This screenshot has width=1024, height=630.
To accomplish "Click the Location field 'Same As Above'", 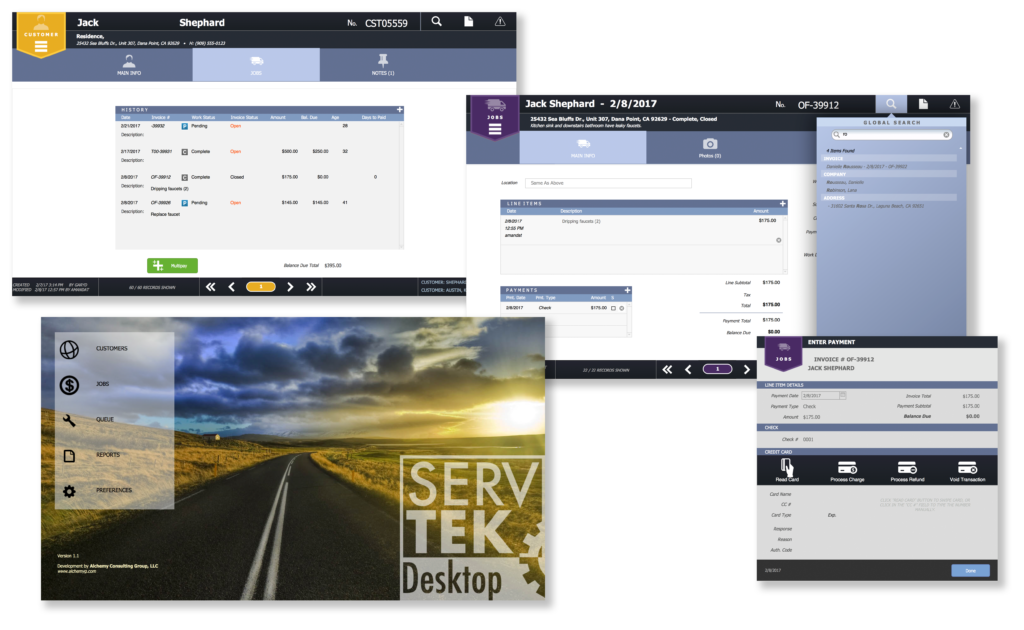I will (x=609, y=183).
